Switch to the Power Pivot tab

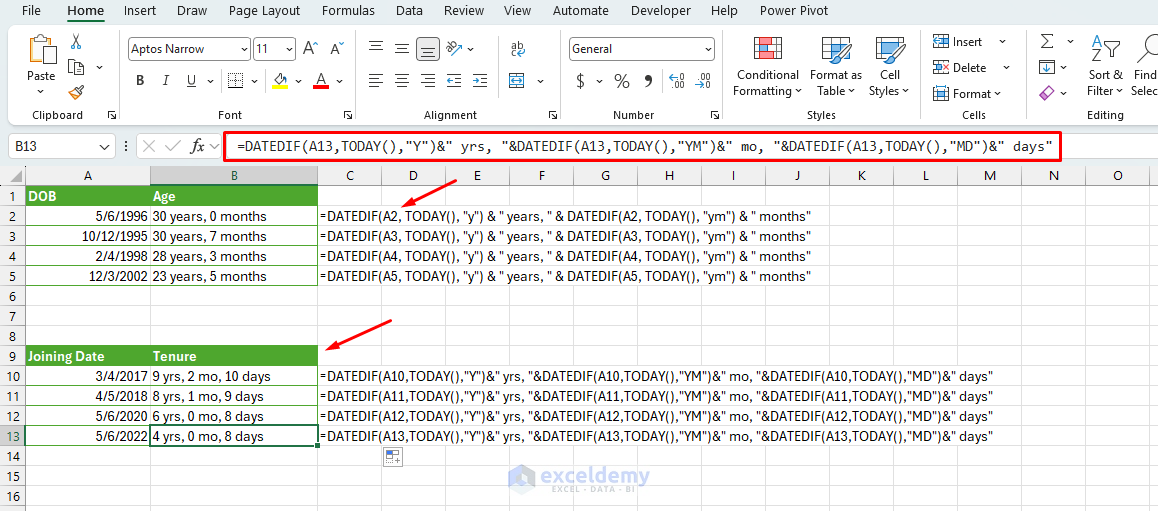tap(793, 11)
